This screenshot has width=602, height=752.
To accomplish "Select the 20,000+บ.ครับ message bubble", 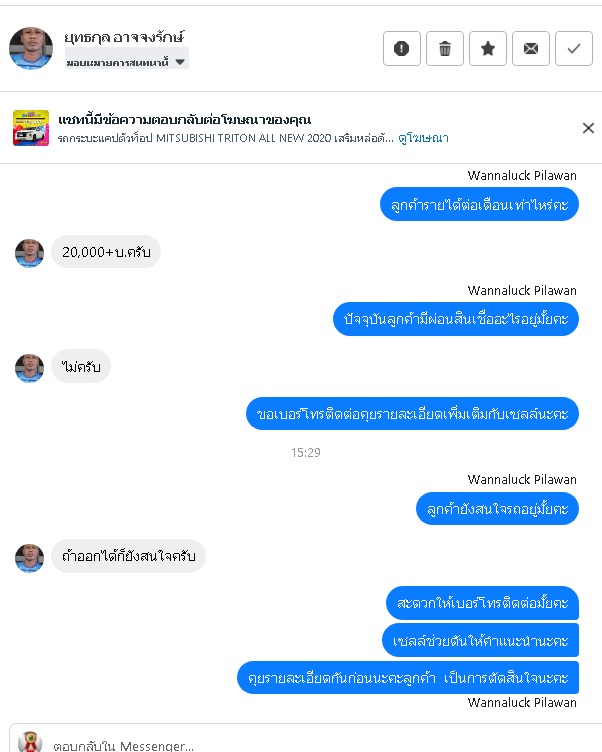I will [106, 252].
